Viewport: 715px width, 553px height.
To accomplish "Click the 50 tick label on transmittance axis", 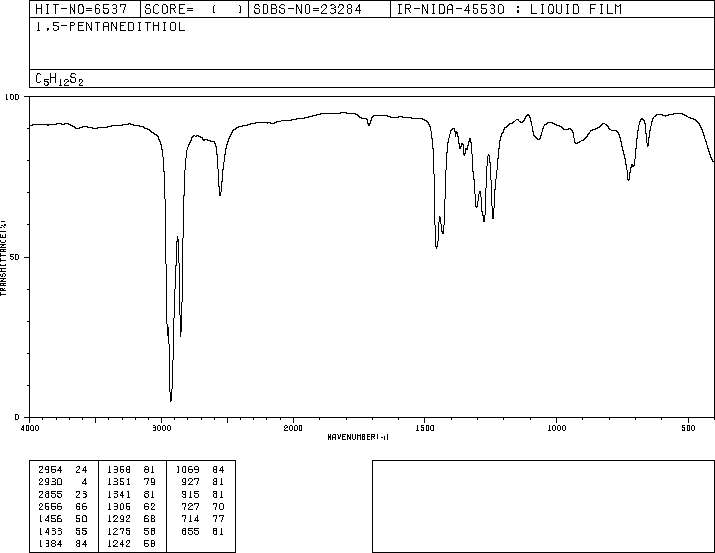I will [x=14, y=257].
